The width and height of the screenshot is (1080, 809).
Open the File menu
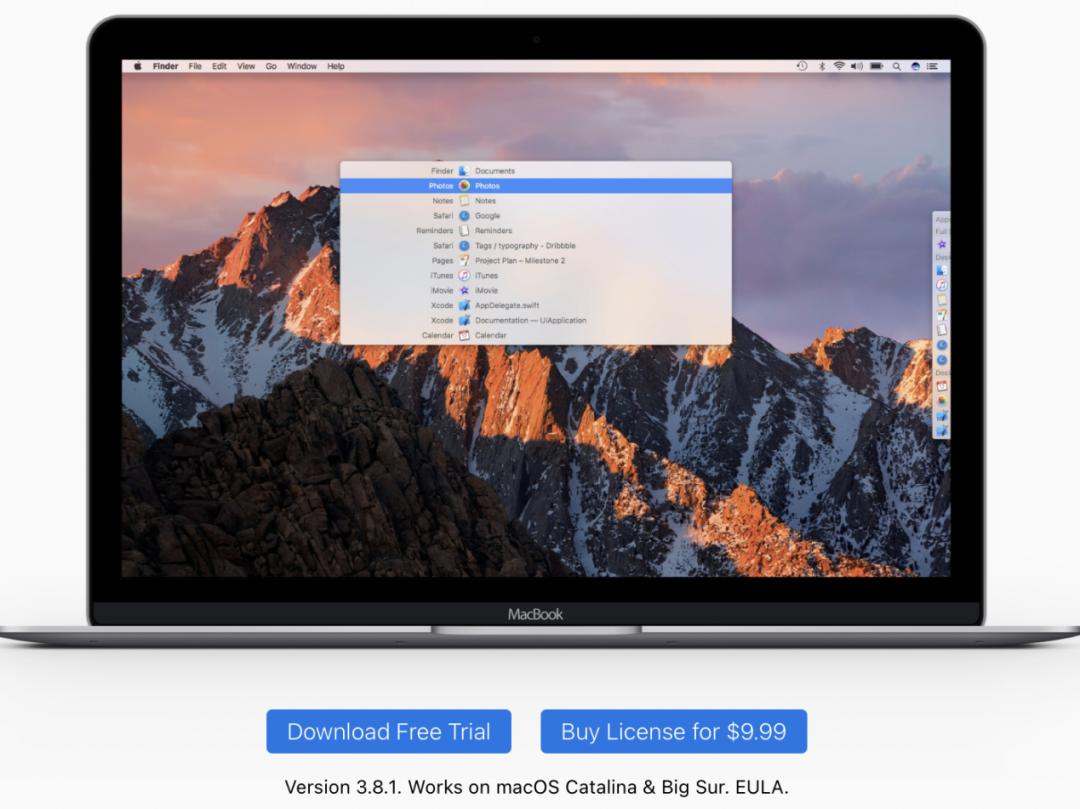[x=195, y=66]
